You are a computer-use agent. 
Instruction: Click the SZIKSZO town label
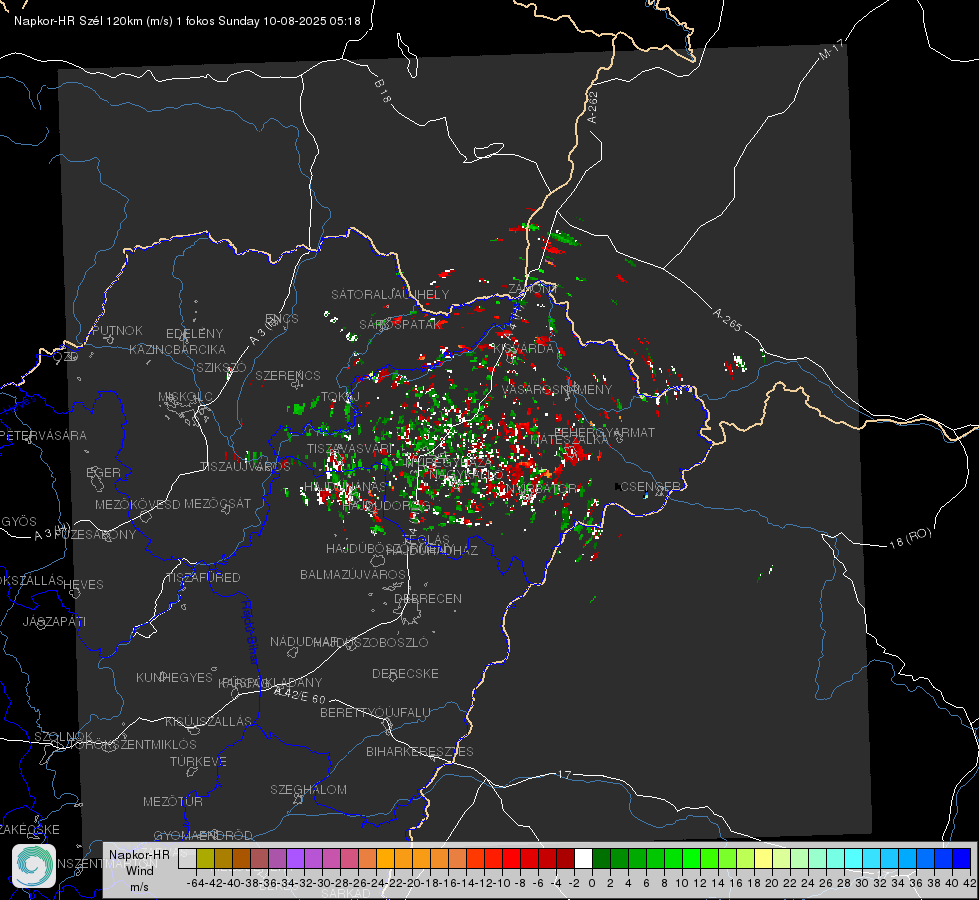point(221,367)
